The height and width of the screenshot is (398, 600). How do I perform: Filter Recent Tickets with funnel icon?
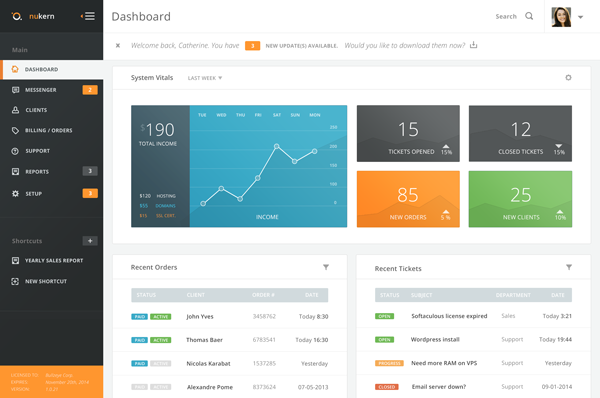[569, 267]
